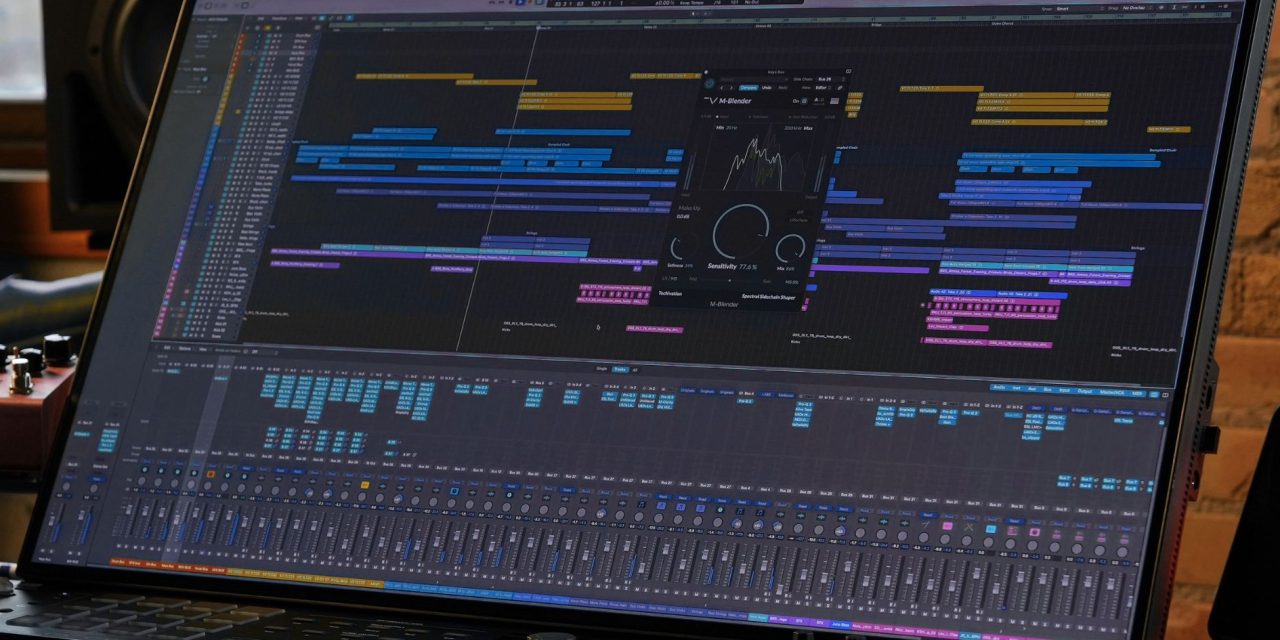
Task: Open the mixer Options menu
Action: point(184,349)
